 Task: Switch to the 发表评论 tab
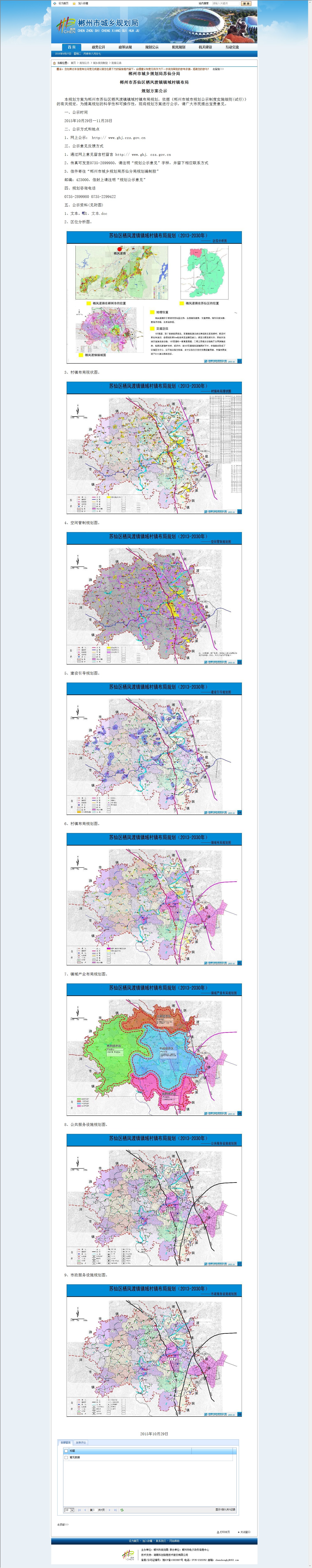pos(81,1443)
